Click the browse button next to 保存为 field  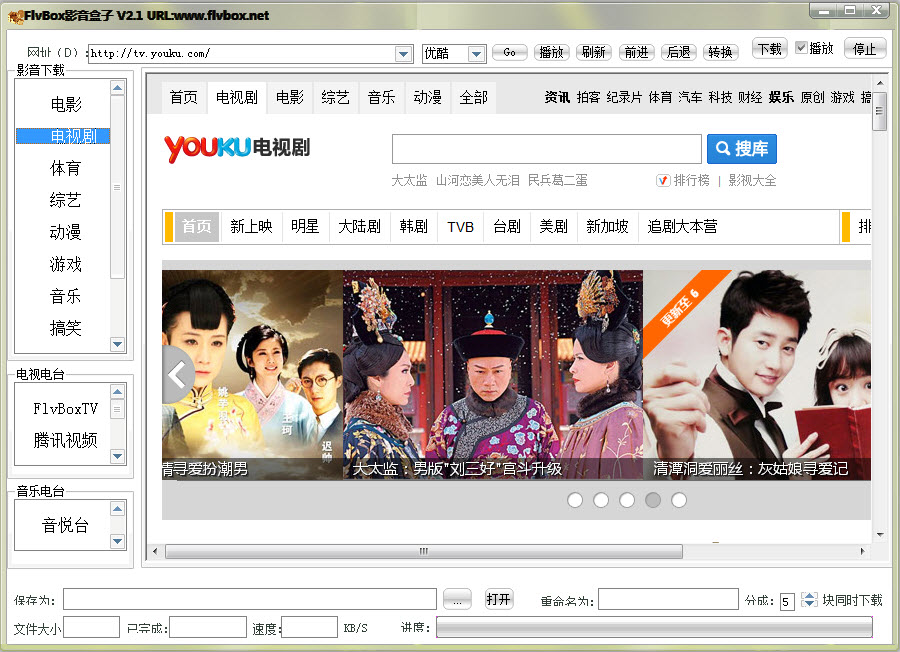pos(457,600)
